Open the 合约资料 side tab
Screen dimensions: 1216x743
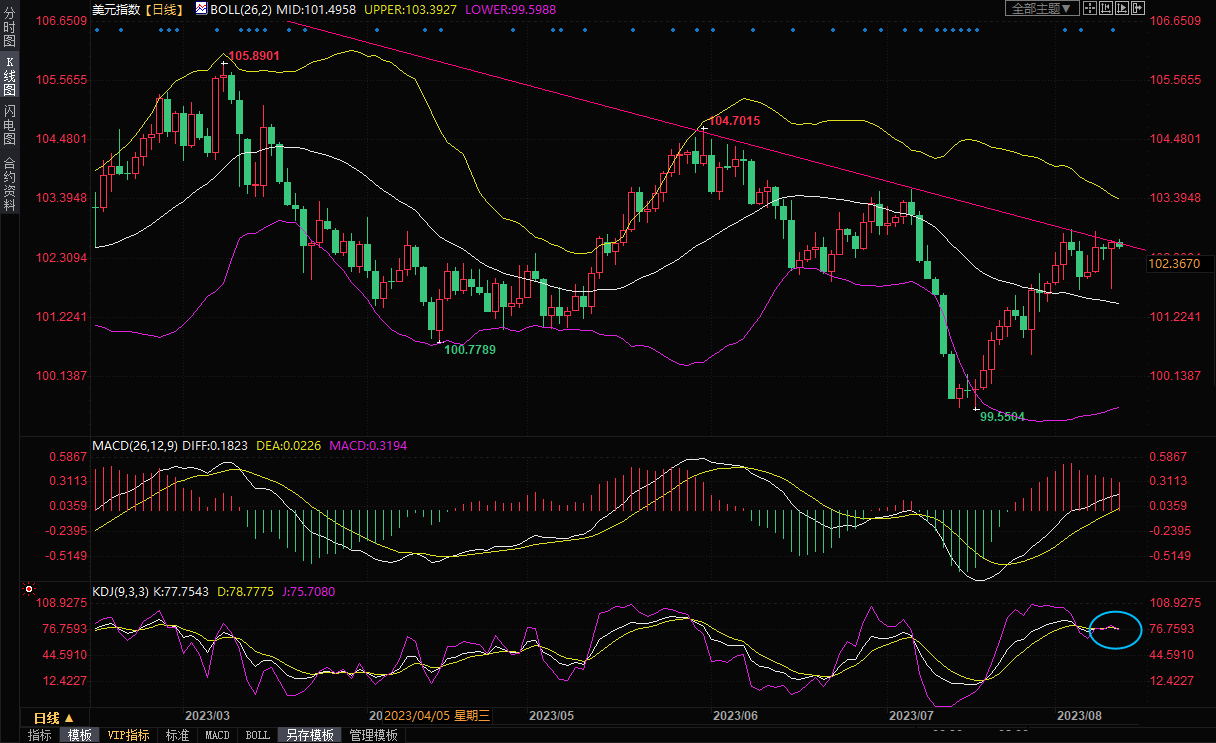(x=9, y=183)
